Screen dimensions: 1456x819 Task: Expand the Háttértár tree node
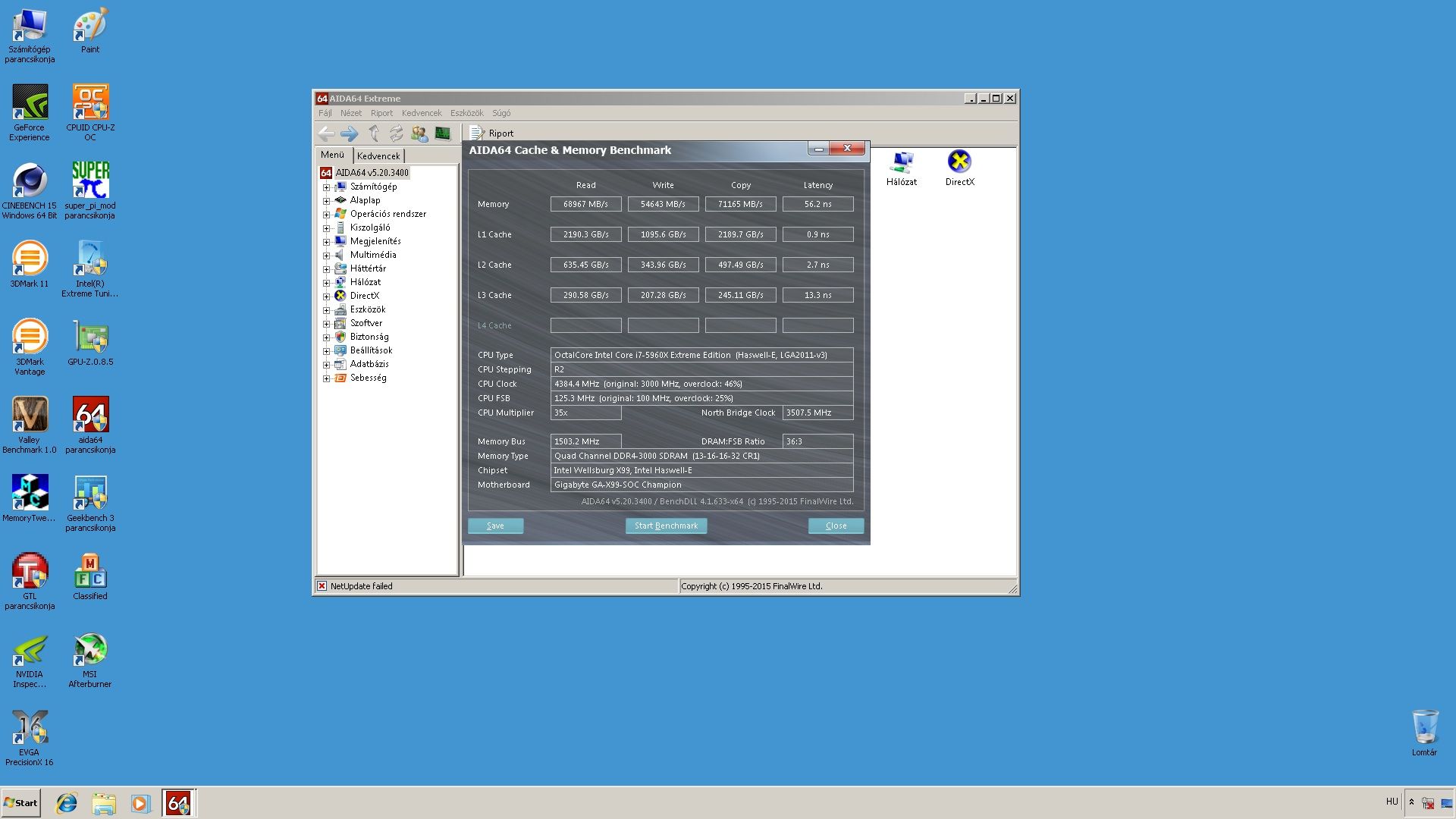coord(326,269)
